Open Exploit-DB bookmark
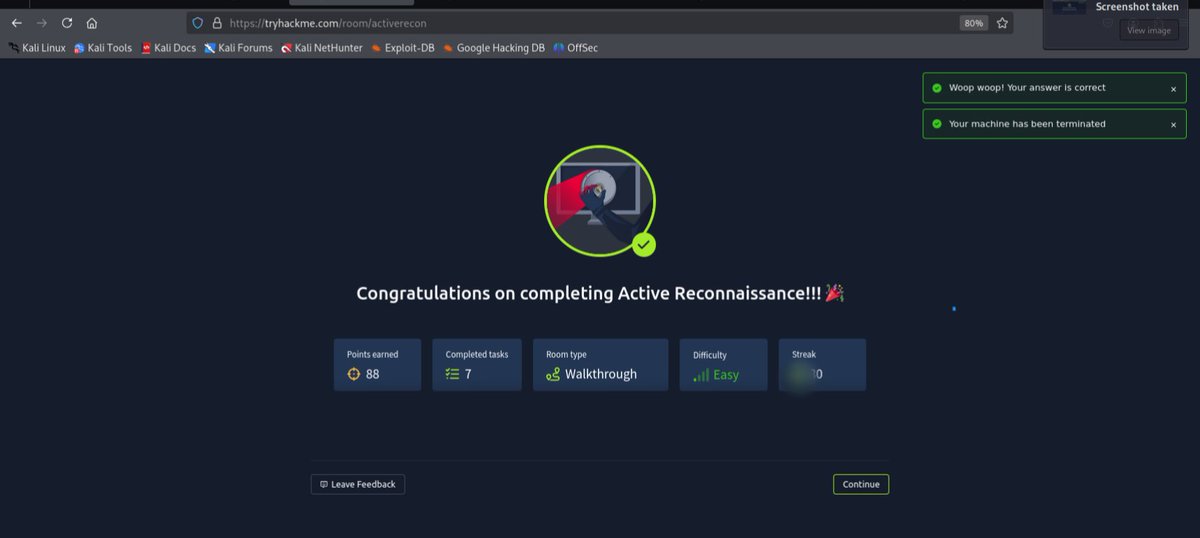 403,47
